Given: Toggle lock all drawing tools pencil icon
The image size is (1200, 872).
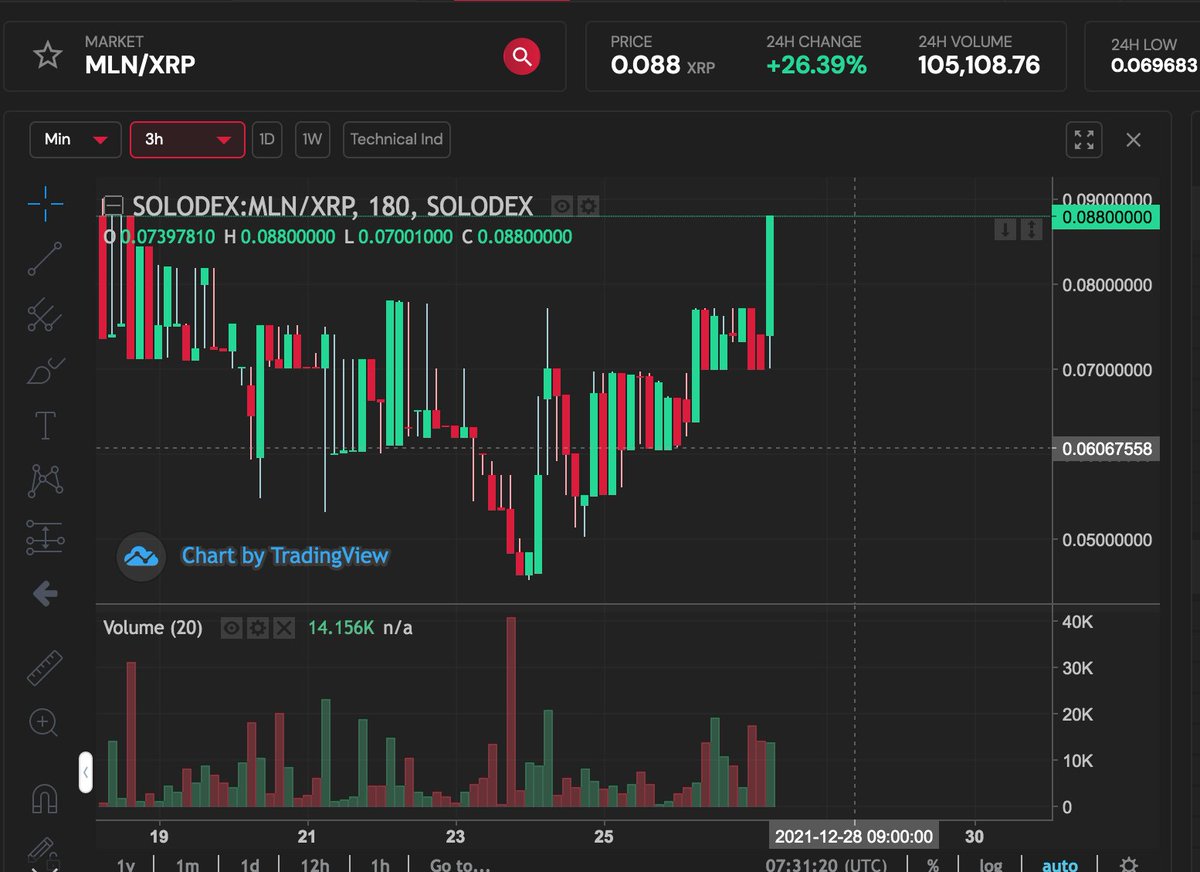Looking at the screenshot, I should tap(42, 850).
